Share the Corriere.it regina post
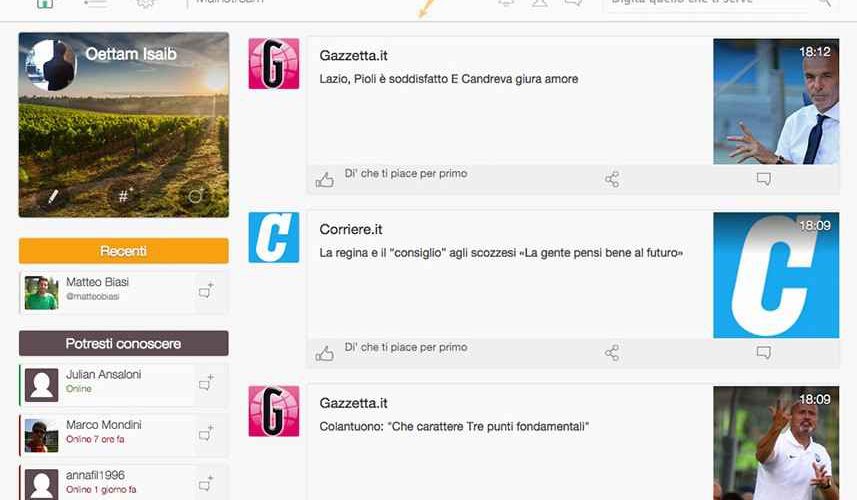Viewport: 857px width, 500px height. 612,353
